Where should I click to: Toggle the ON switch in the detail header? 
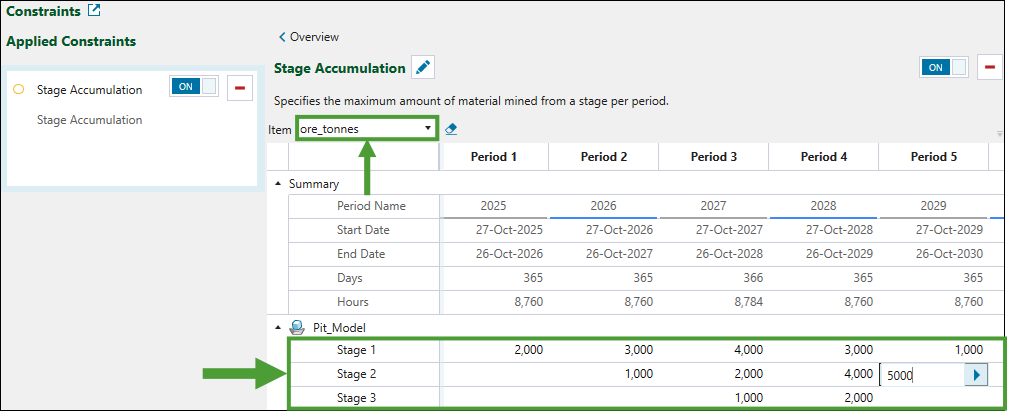pos(944,67)
